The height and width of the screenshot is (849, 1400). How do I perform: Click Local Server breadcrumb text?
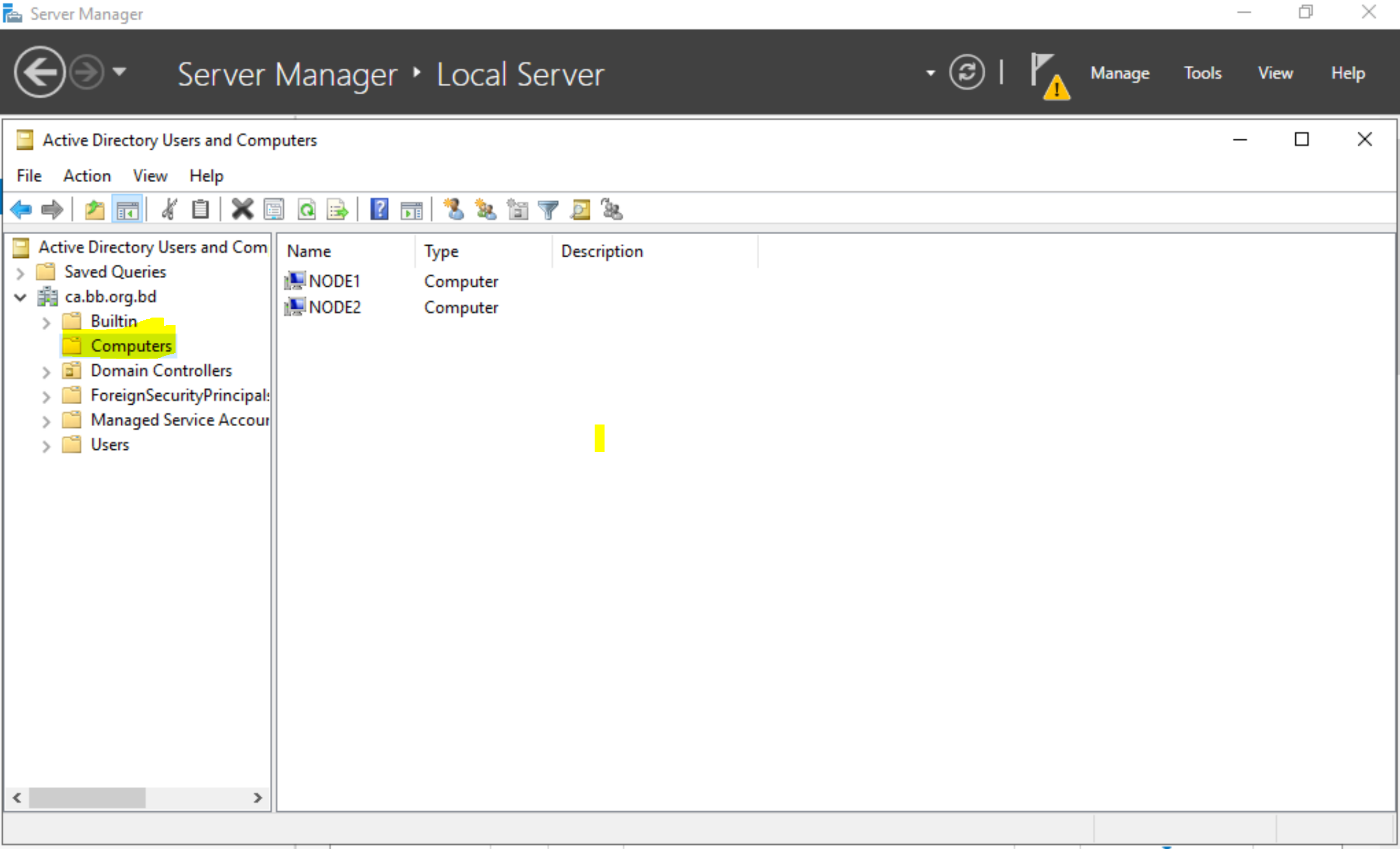520,74
